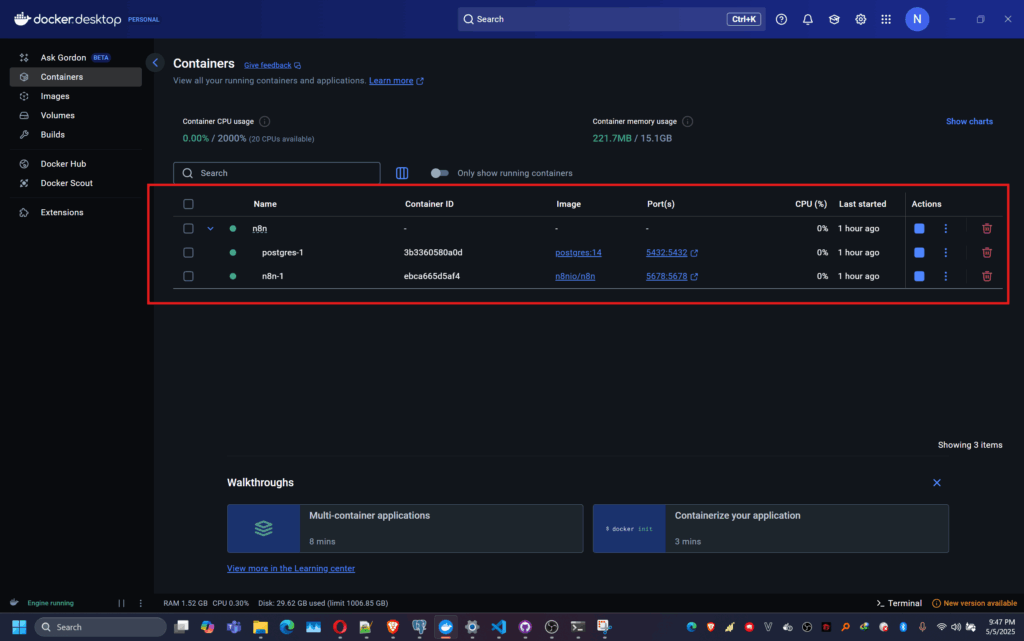Open Multi-container applications walkthrough
Image resolution: width=1024 pixels, height=641 pixels.
(405, 529)
